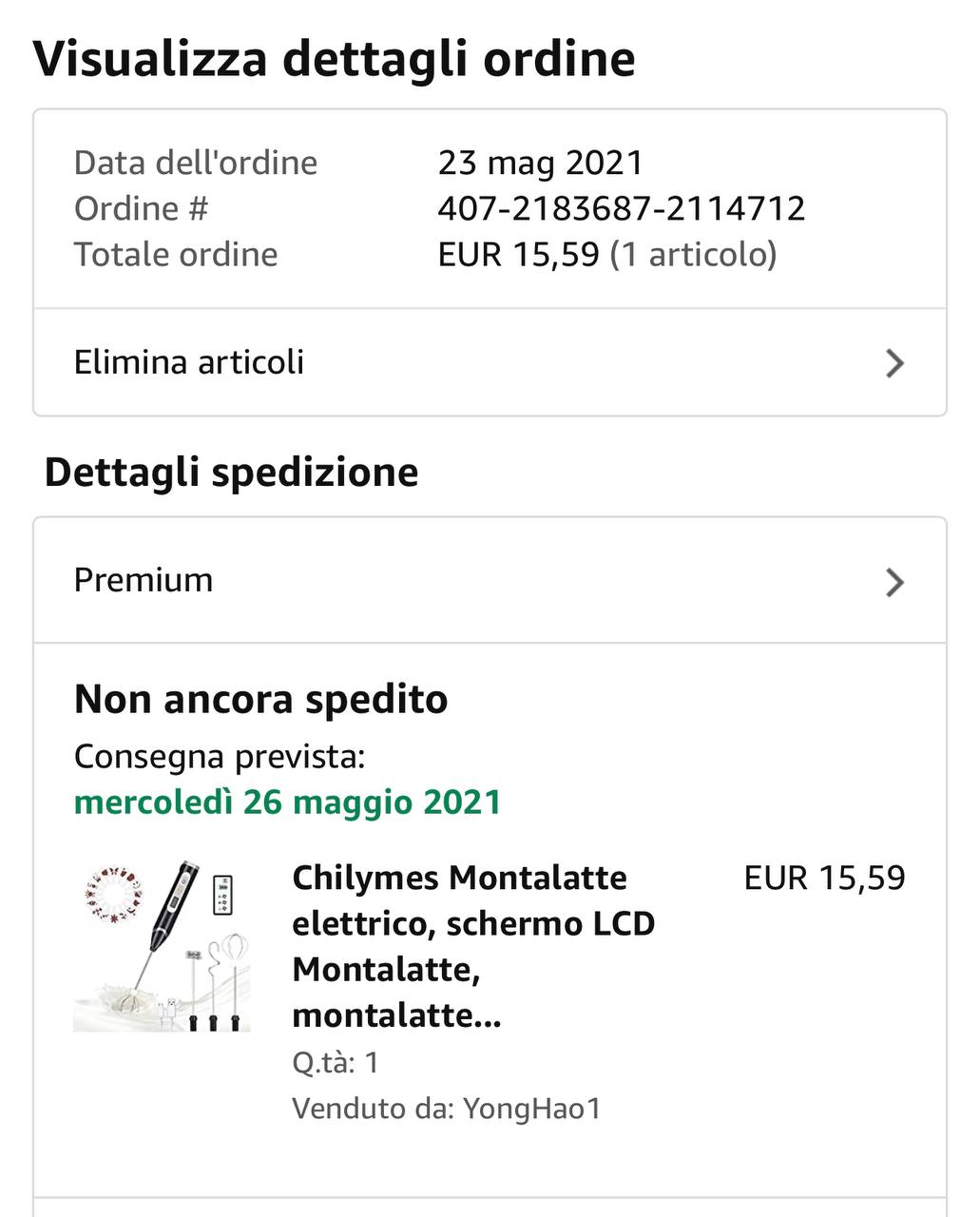This screenshot has height=1217, width=980.
Task: Tap the quantity line Q.tà: 1
Action: click(336, 1062)
